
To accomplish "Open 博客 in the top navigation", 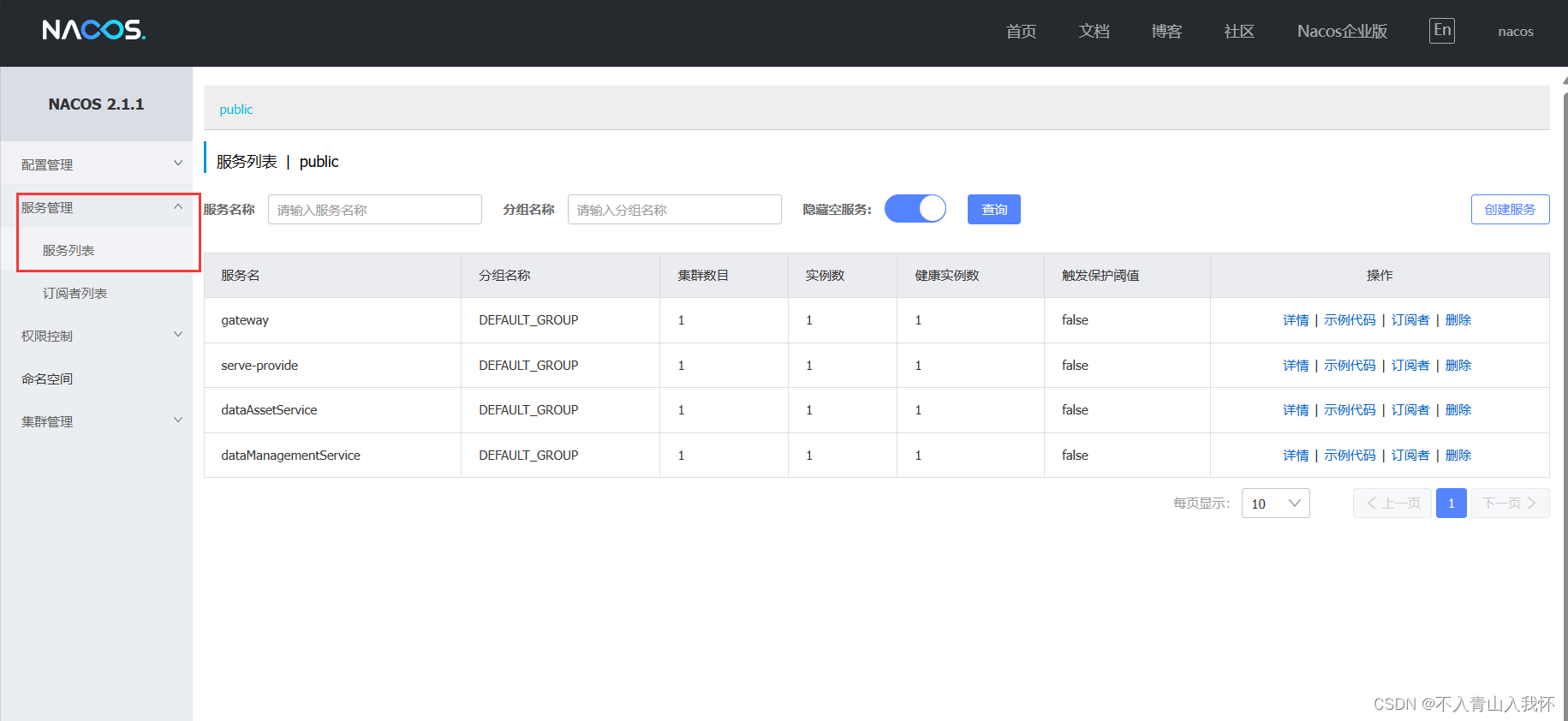I will [1166, 32].
